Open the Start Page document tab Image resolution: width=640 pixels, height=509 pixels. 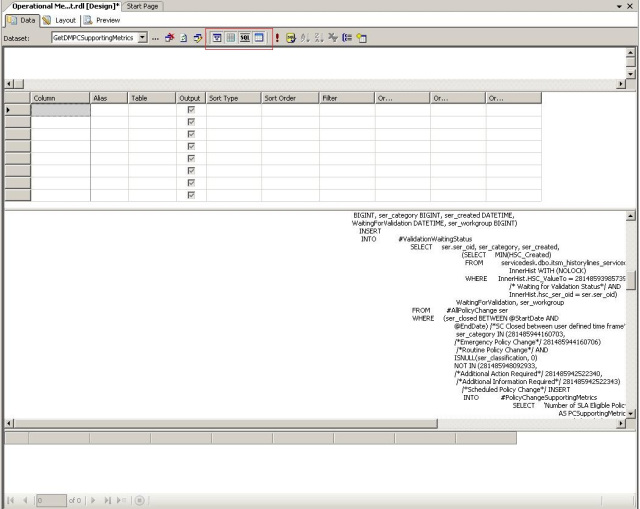(x=142, y=6)
